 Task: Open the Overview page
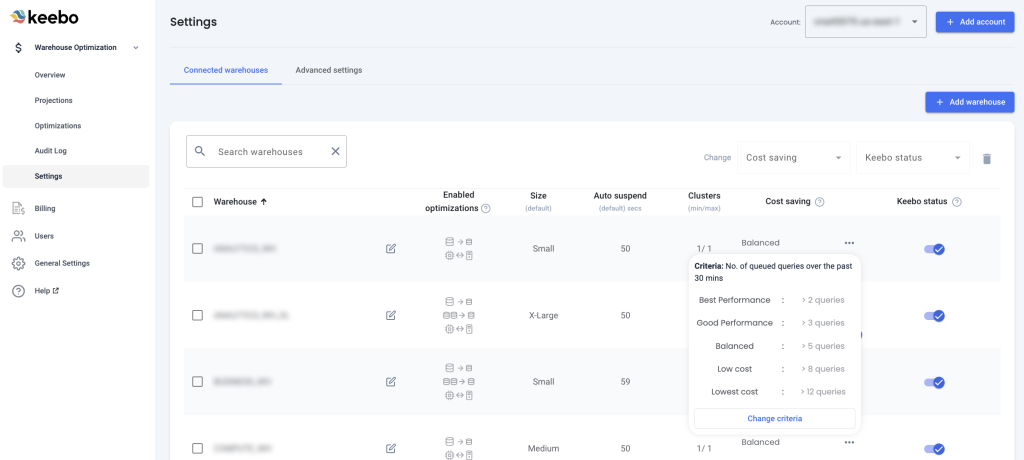pos(50,75)
